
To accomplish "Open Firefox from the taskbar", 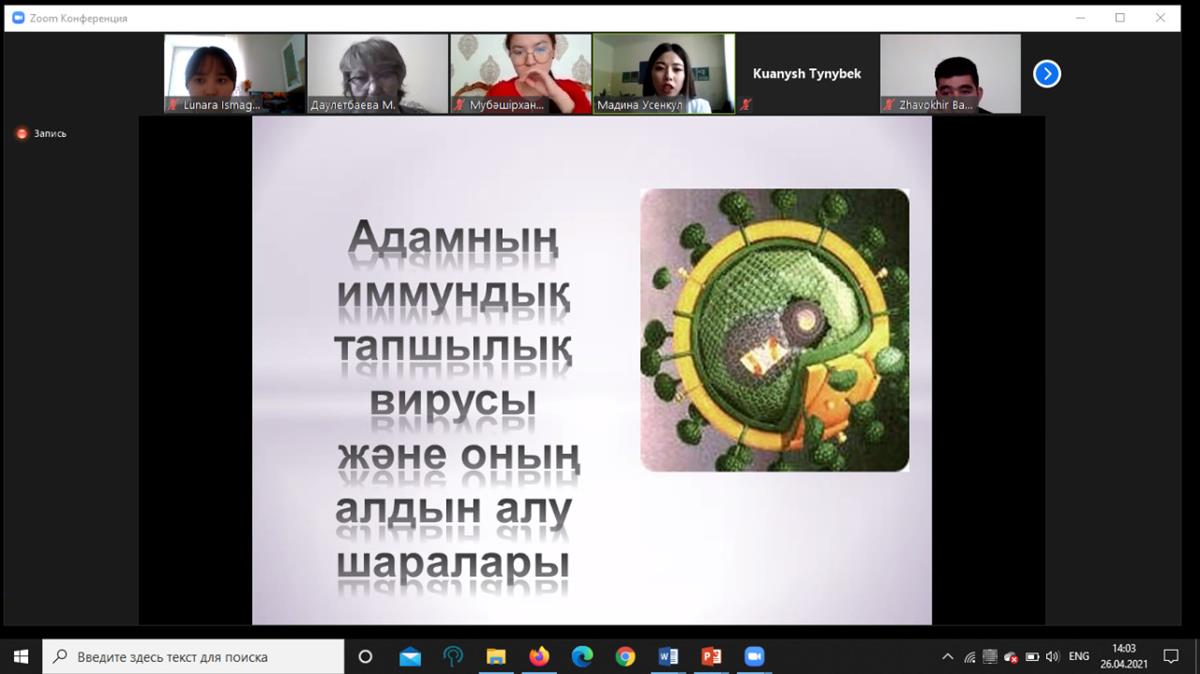I will tap(539, 657).
